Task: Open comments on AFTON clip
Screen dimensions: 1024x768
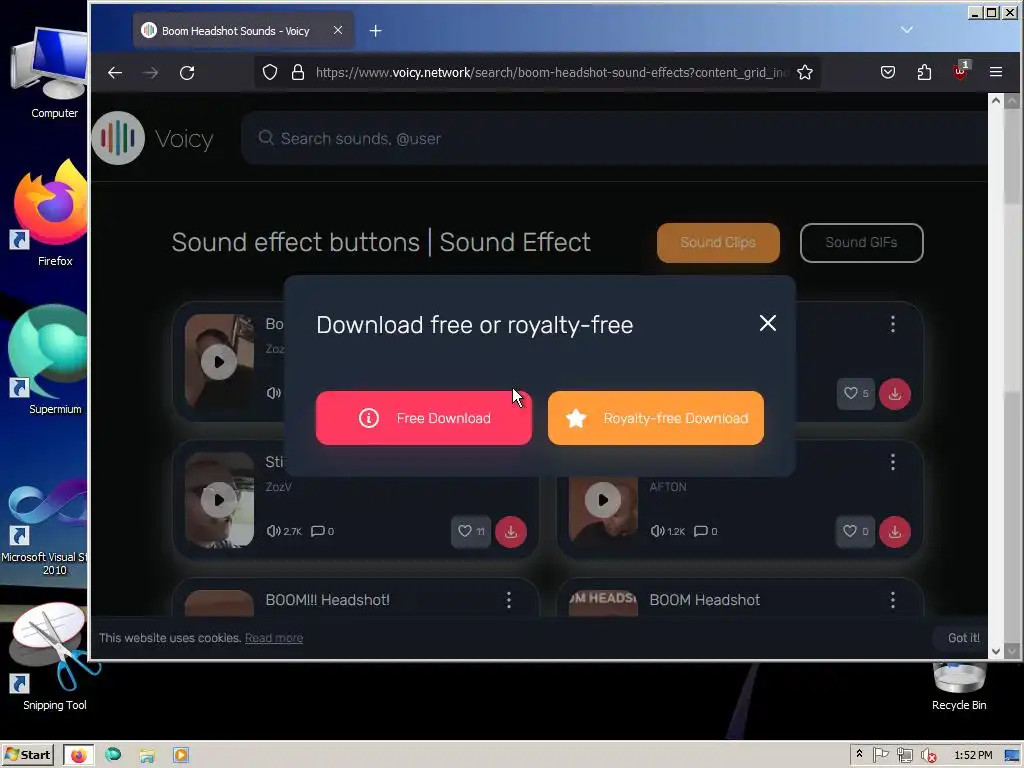Action: (x=705, y=531)
